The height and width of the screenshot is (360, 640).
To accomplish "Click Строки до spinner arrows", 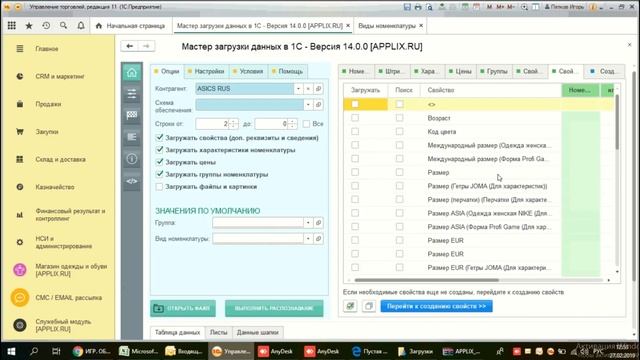I will (x=292, y=124).
